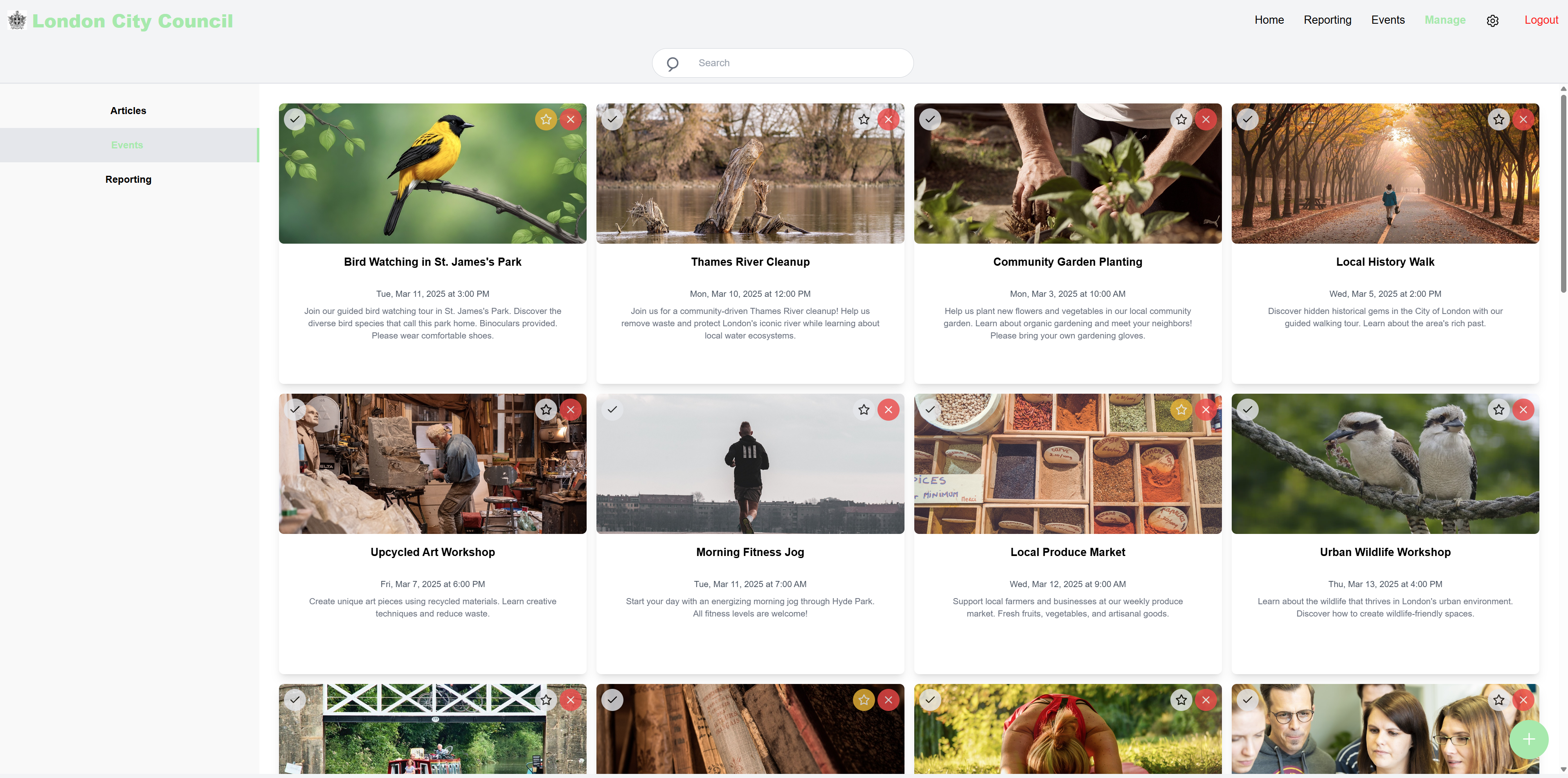Delete Community Garden Planting event

point(1206,119)
